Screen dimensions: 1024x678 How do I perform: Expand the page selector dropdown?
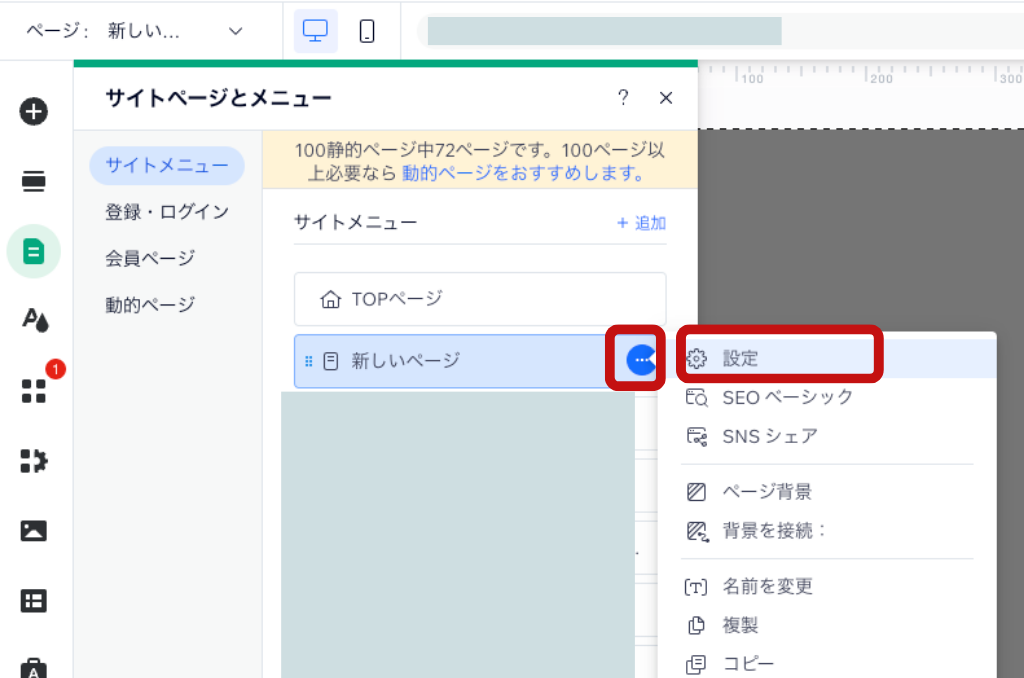(x=236, y=31)
